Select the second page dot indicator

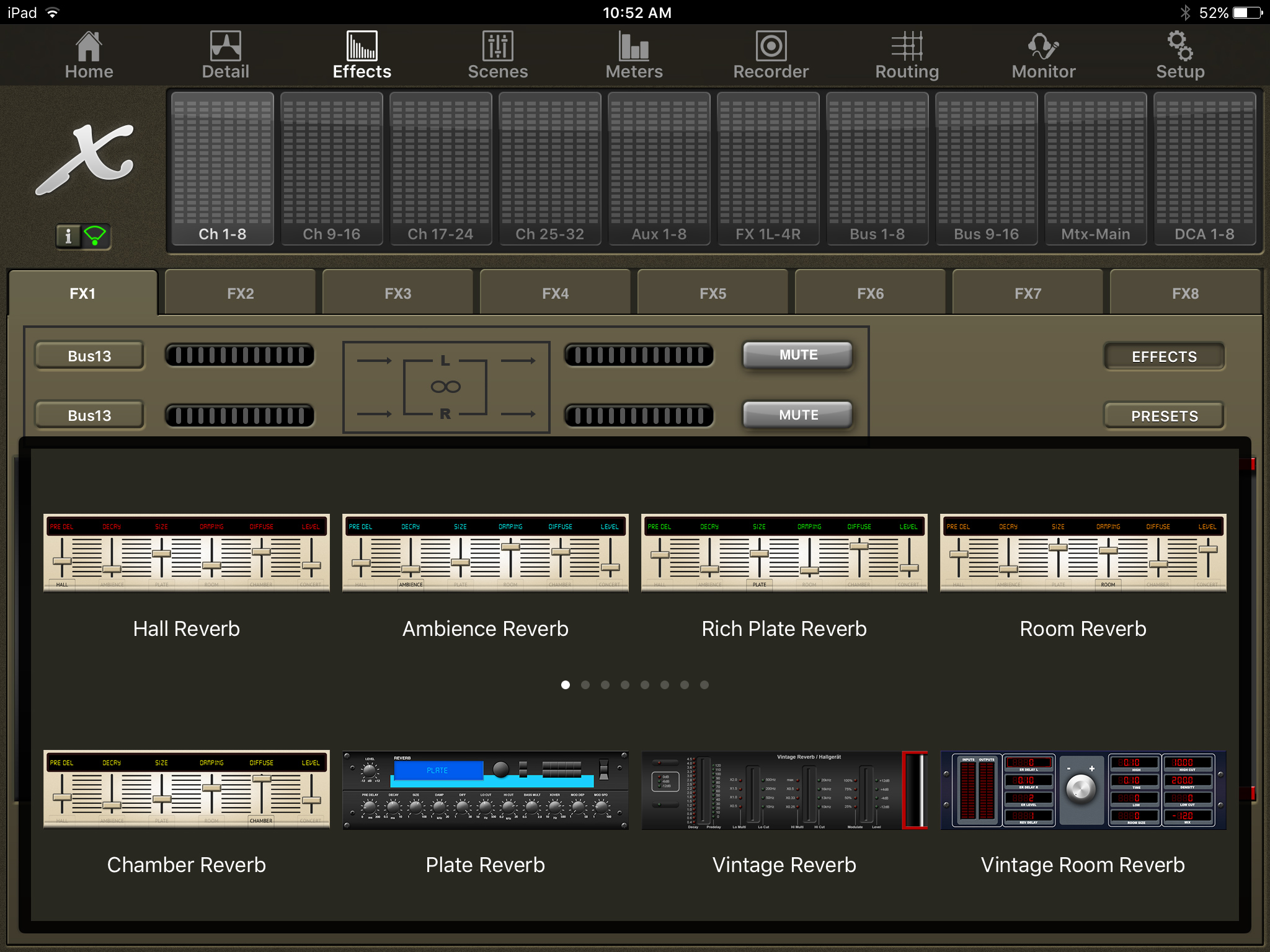(x=585, y=685)
